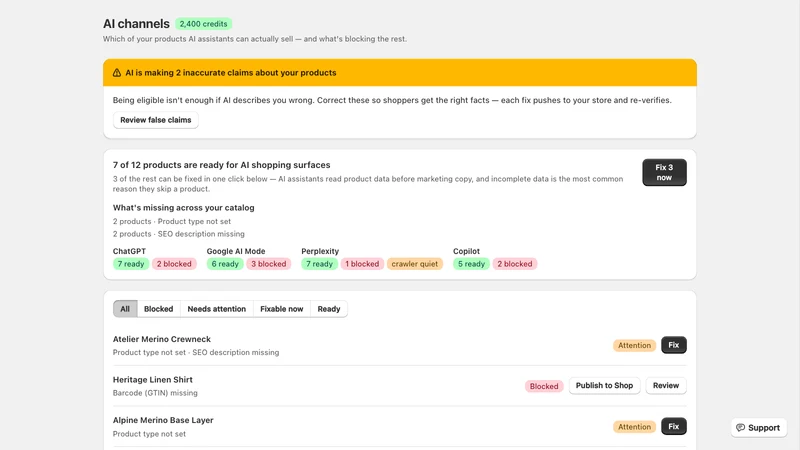This screenshot has width=800, height=450.
Task: Click the warning triangle icon in the banner
Action: pos(117,72)
